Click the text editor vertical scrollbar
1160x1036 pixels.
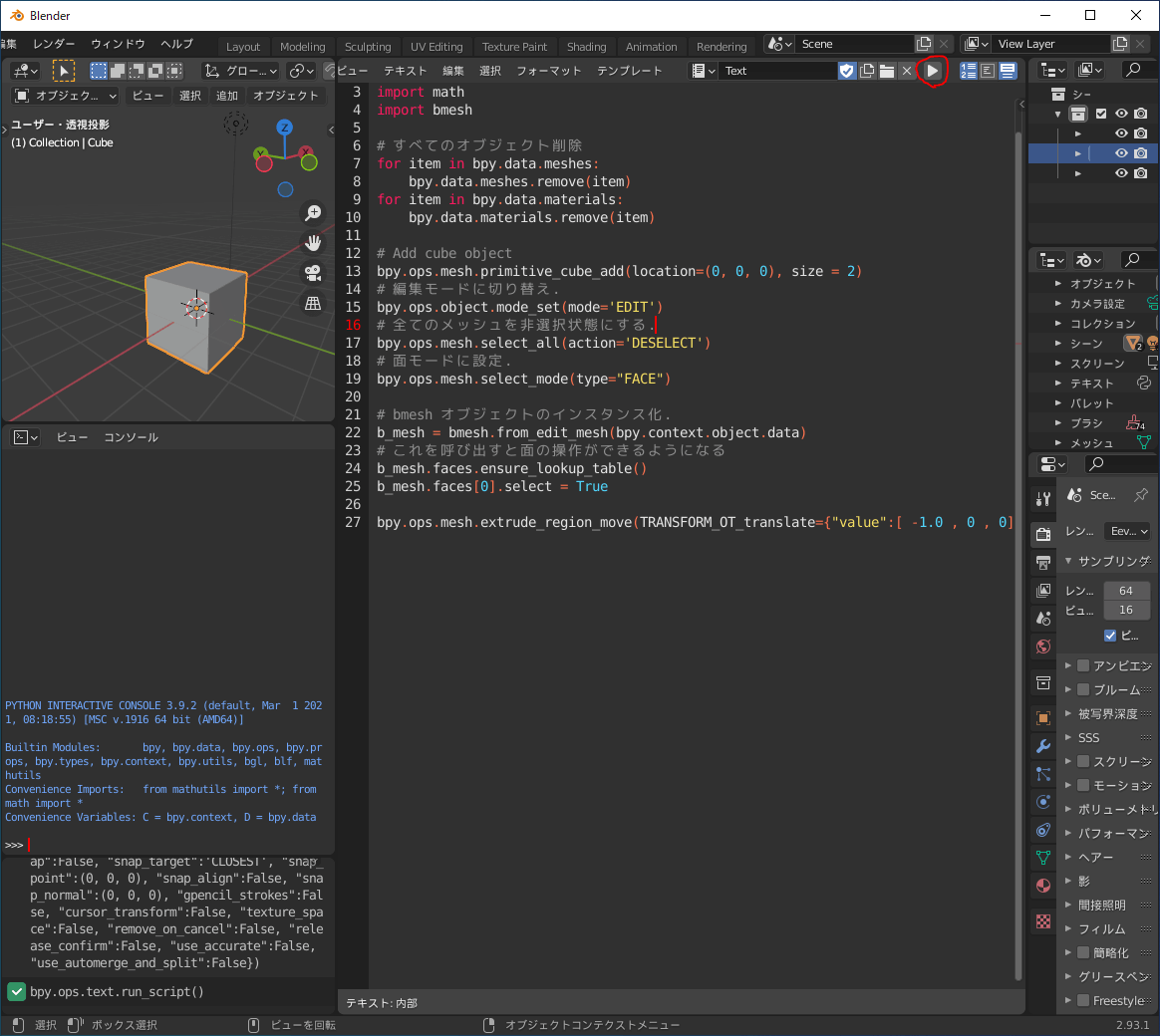point(1017,555)
